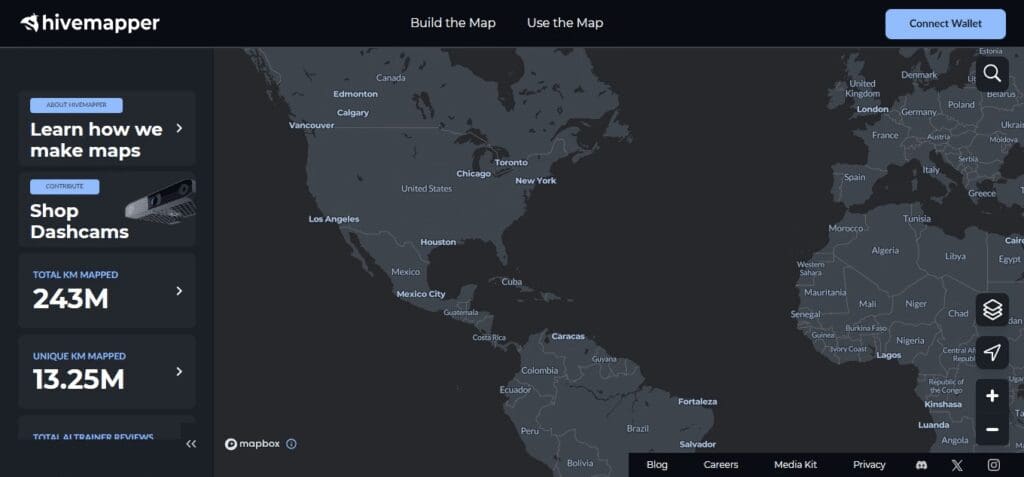Viewport: 1024px width, 477px height.
Task: Open the Careers link
Action: click(x=721, y=465)
